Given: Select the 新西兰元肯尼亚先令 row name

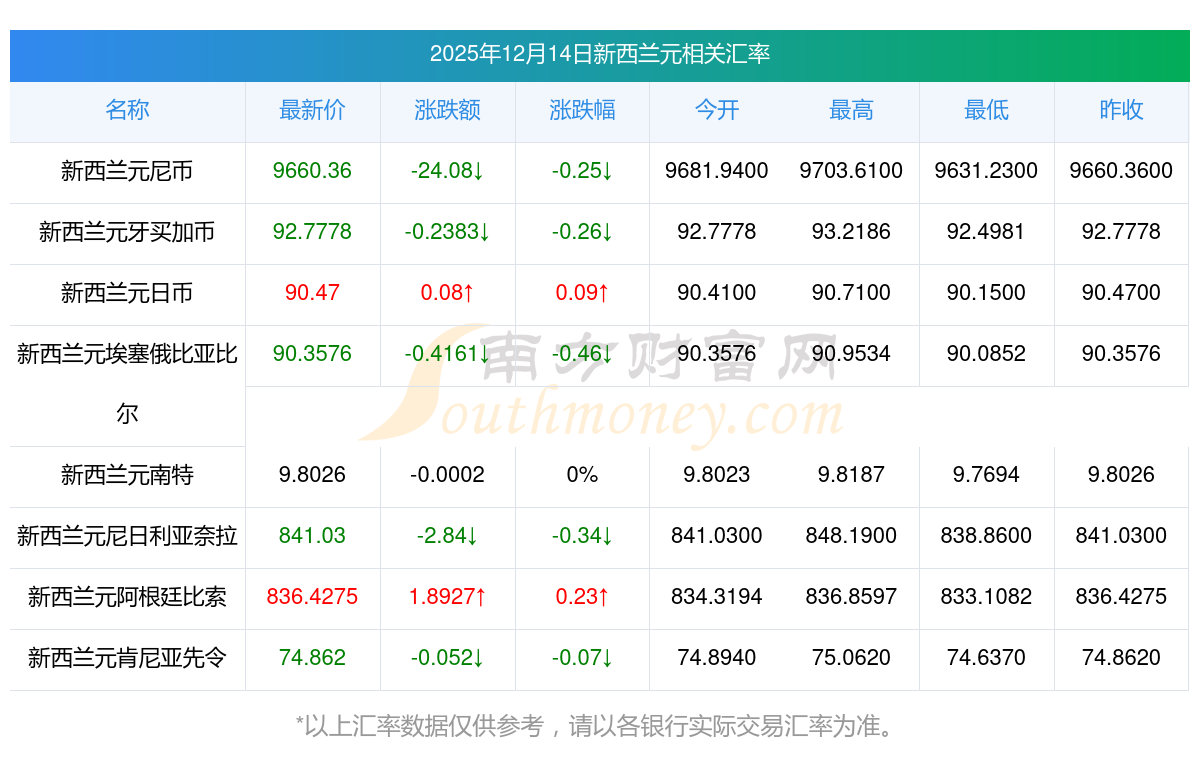Looking at the screenshot, I should pyautogui.click(x=127, y=659).
